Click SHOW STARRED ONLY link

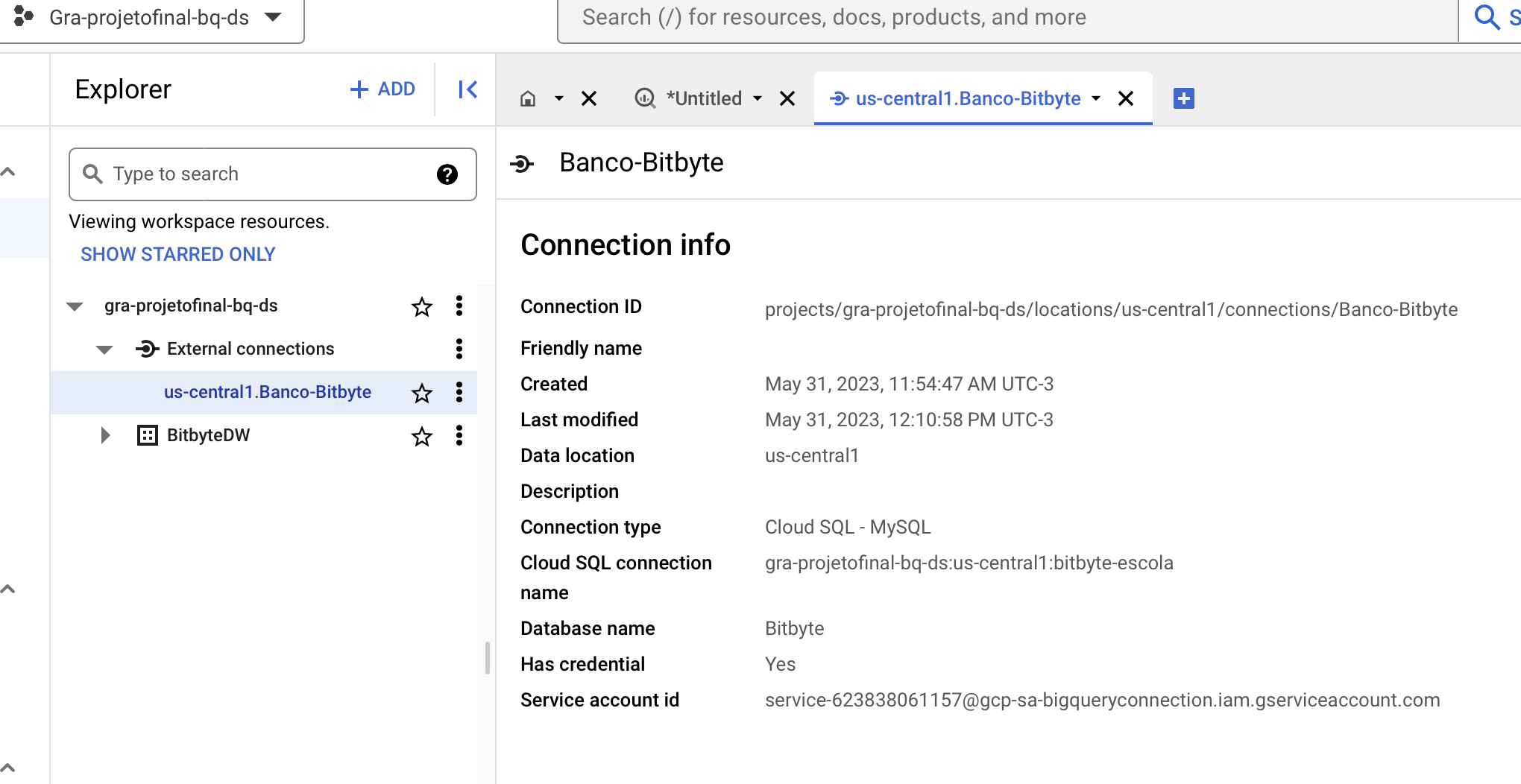[x=178, y=254]
